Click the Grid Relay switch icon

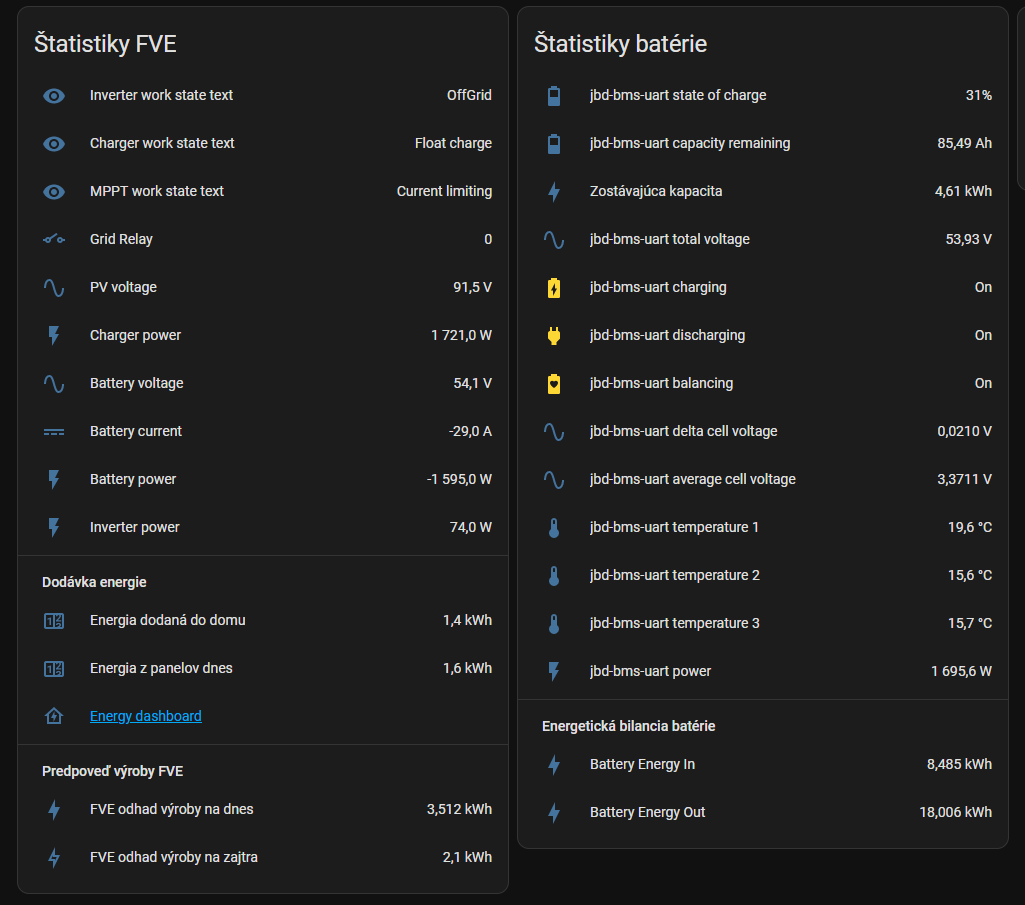(x=54, y=240)
